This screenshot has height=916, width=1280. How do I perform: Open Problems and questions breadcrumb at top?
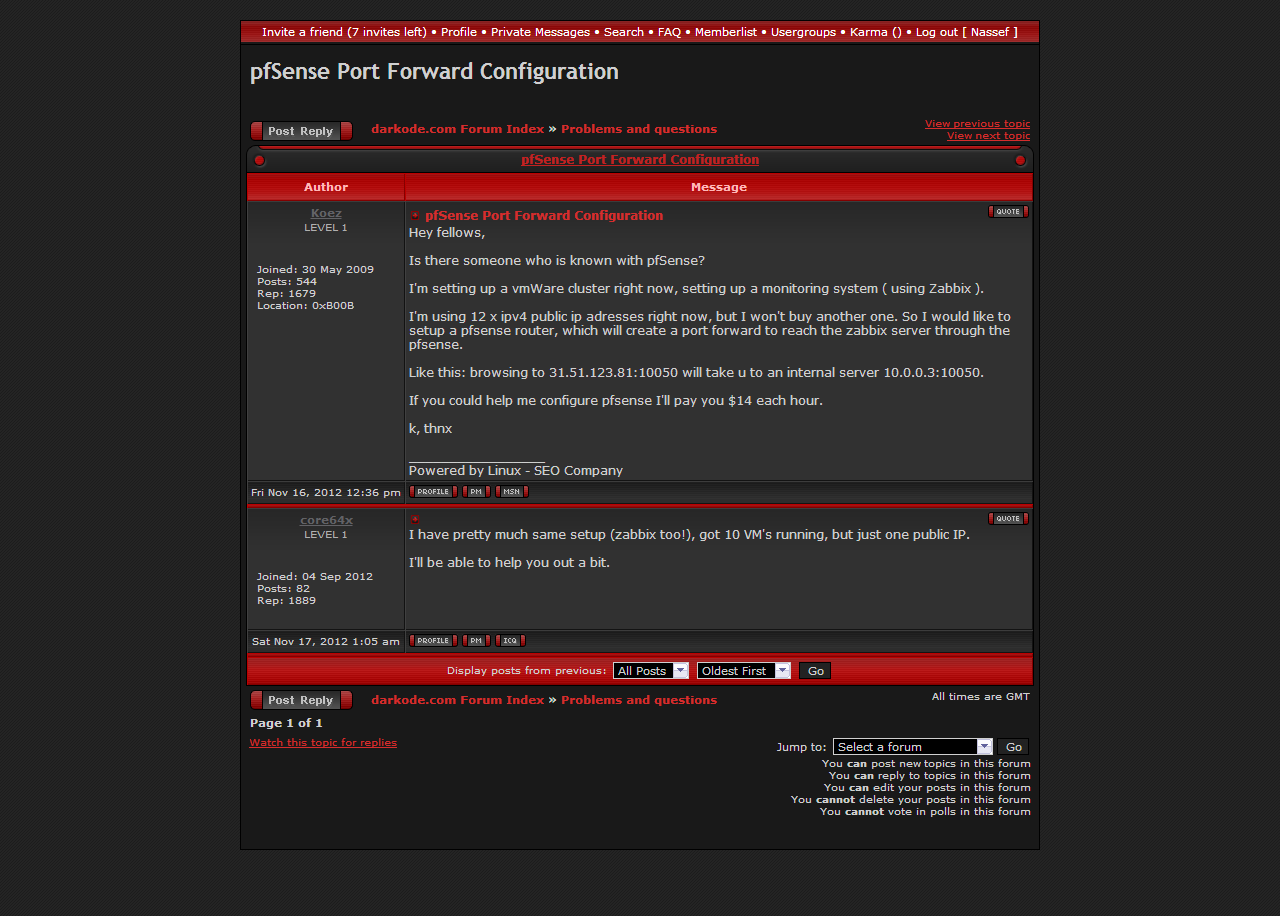coord(639,129)
